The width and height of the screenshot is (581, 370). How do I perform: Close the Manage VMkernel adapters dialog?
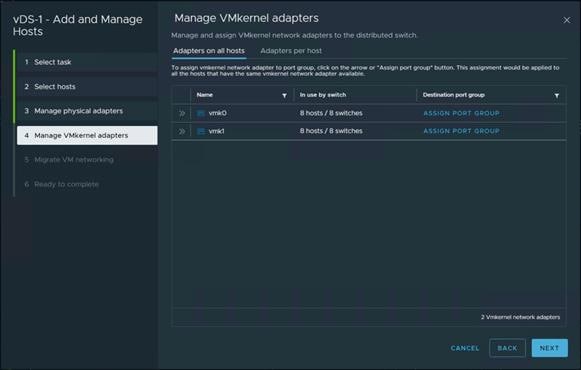pyautogui.click(x=567, y=20)
